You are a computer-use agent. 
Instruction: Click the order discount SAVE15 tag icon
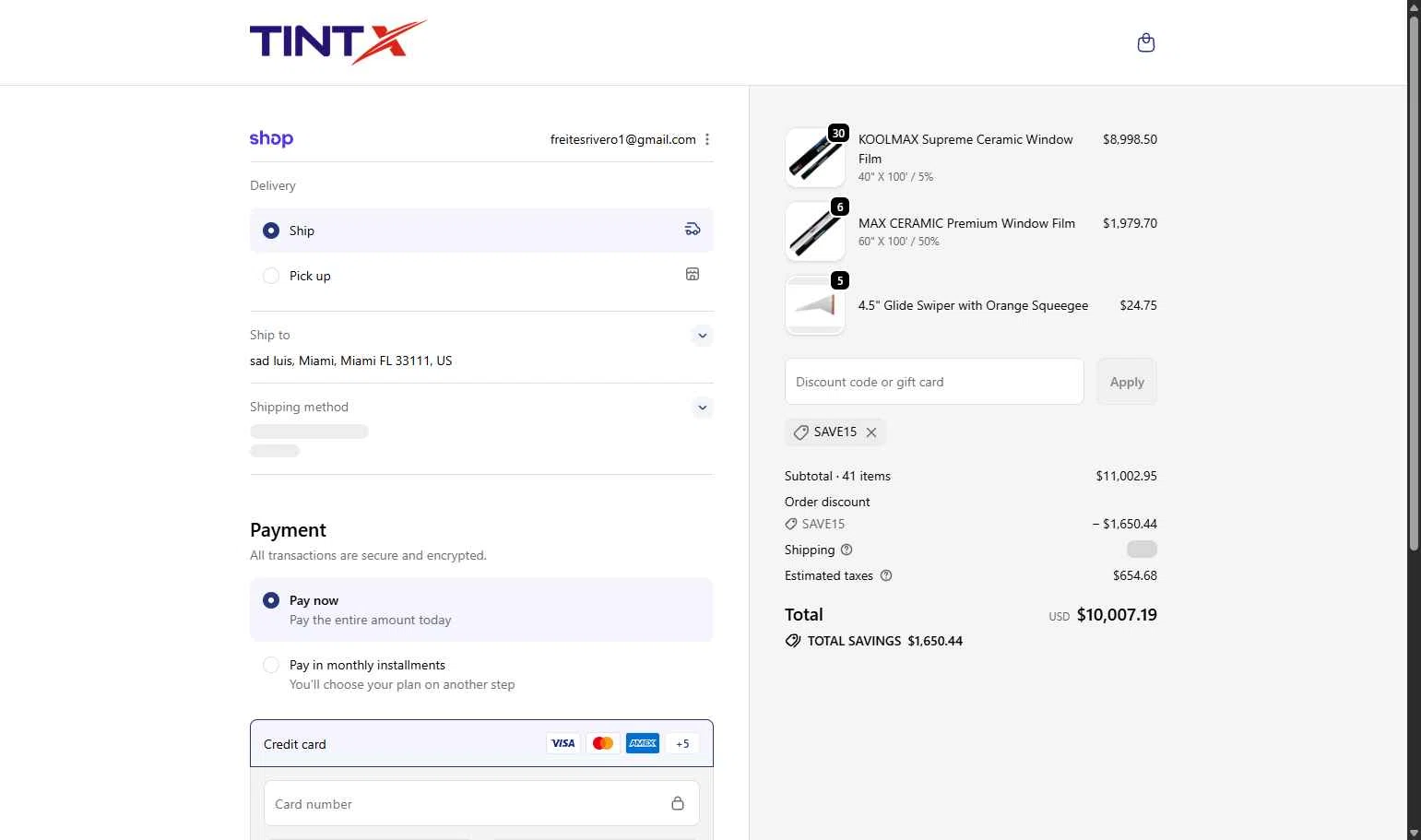pyautogui.click(x=791, y=524)
